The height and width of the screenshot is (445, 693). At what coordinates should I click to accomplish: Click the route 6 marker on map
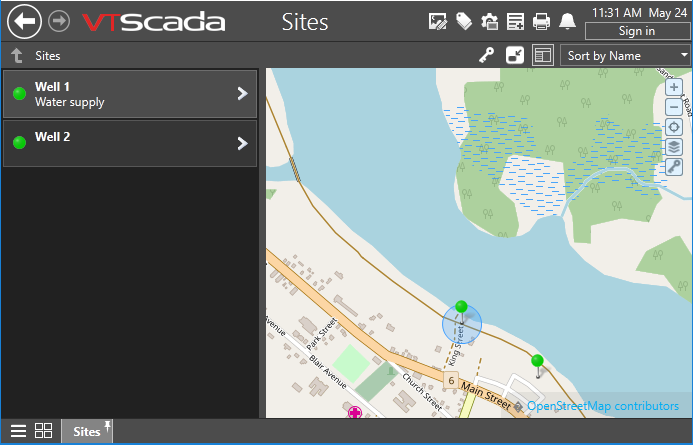[x=451, y=380]
